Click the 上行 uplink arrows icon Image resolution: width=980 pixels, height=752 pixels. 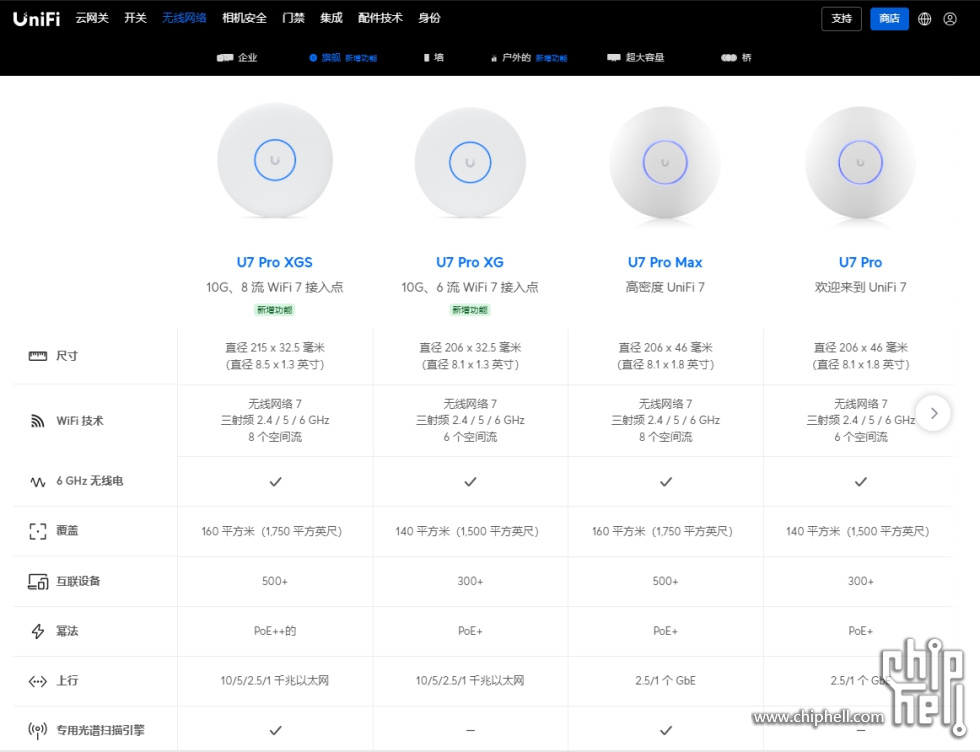(38, 681)
